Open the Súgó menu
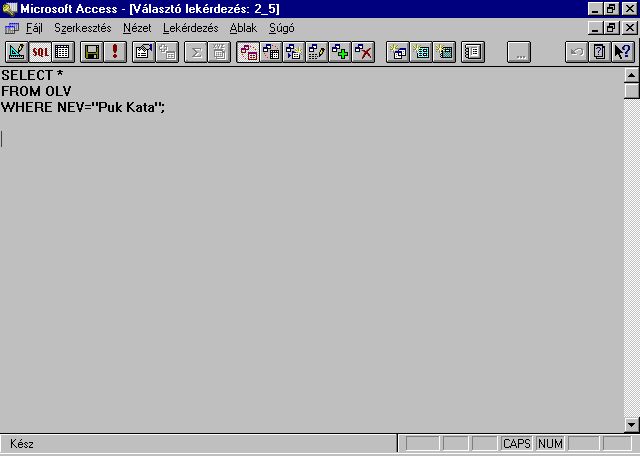640x456 pixels. (x=282, y=28)
